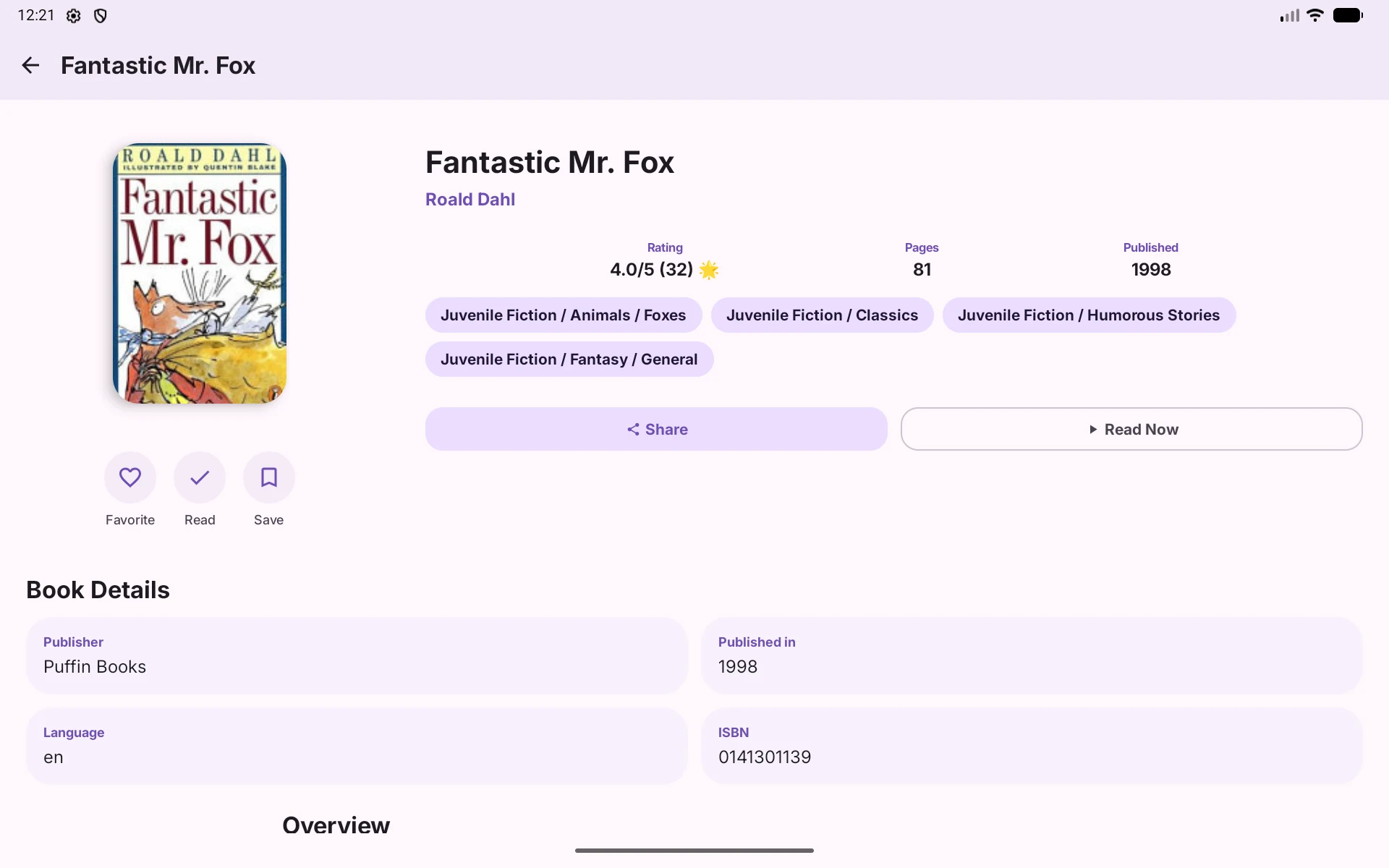
Task: Mark book as Favorite with heart icon
Action: click(x=130, y=477)
